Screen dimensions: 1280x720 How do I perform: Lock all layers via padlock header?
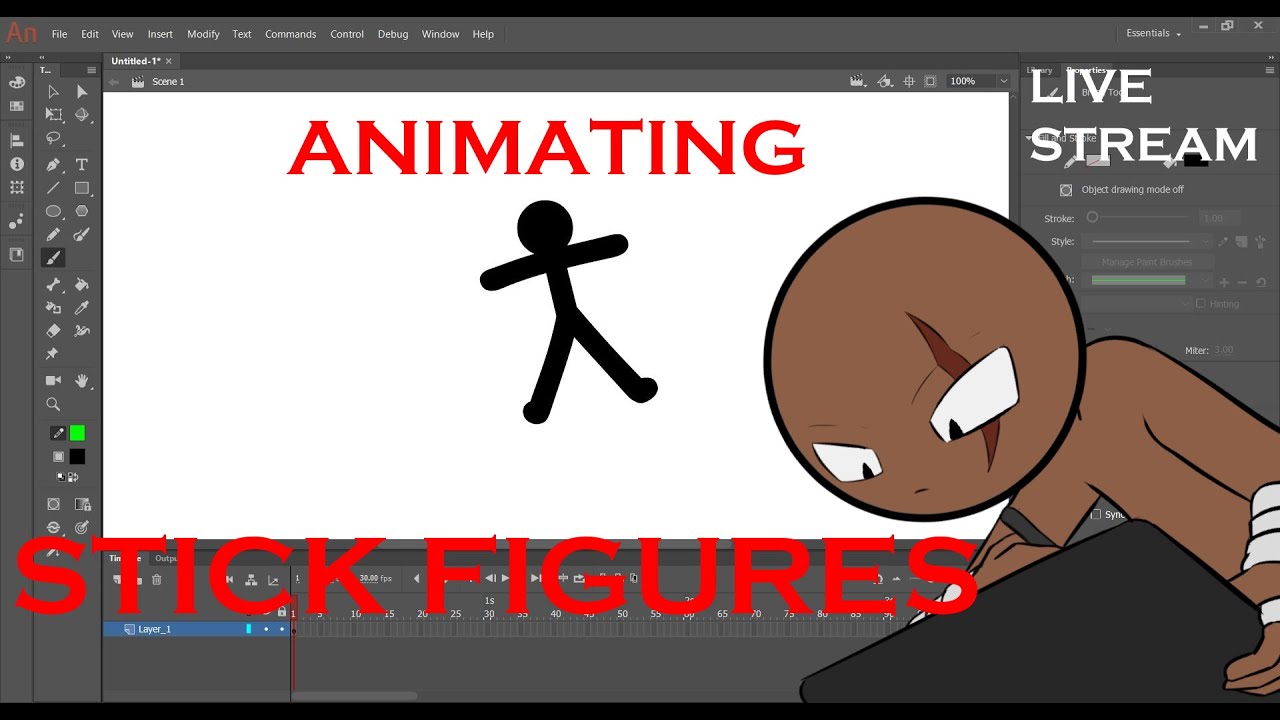[282, 611]
